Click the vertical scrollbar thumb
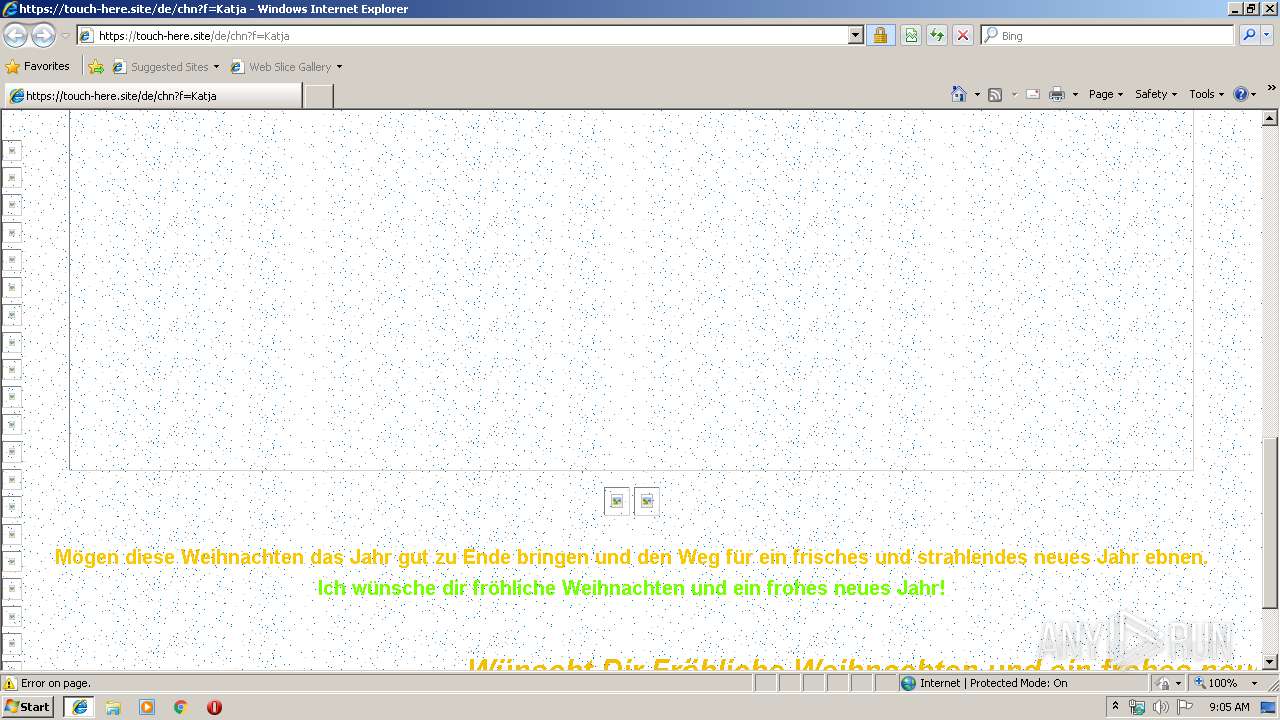Viewport: 1280px width, 720px height. pos(1270,523)
